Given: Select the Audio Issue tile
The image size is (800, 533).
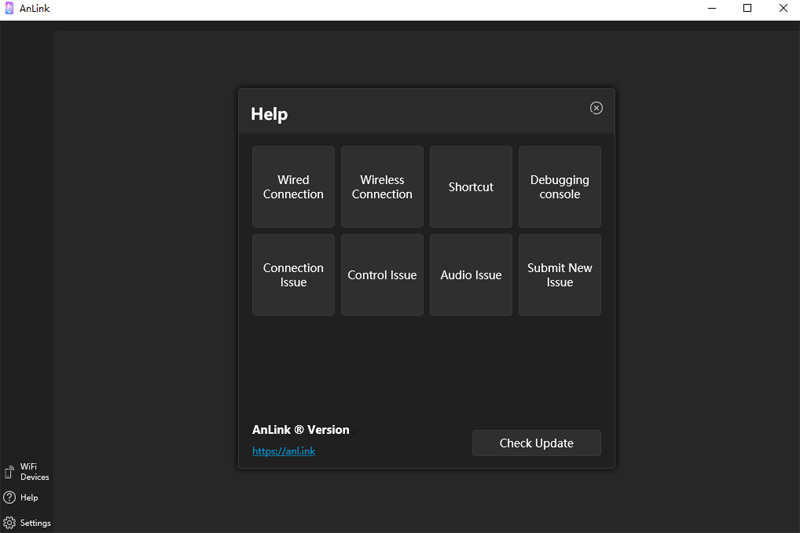Looking at the screenshot, I should 471,275.
